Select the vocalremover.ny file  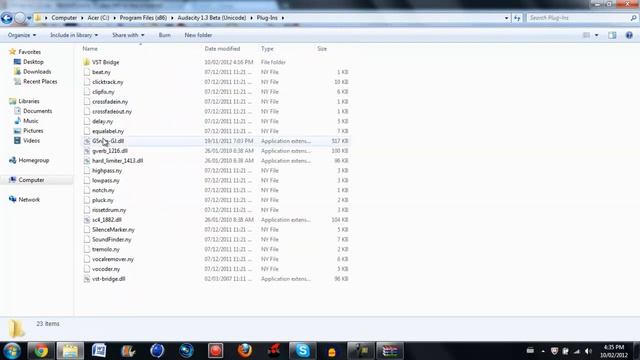(113, 259)
